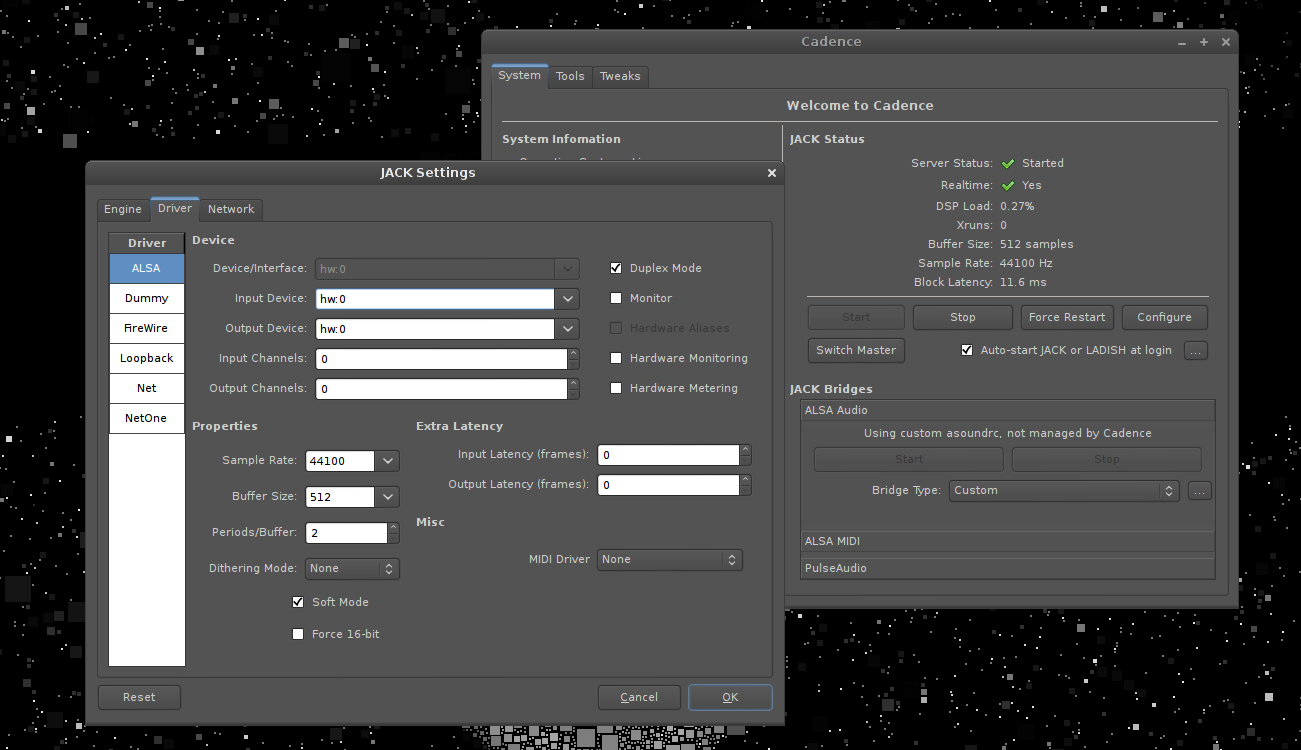Open the Sample Rate dropdown
The height and width of the screenshot is (750, 1301).
(x=388, y=461)
